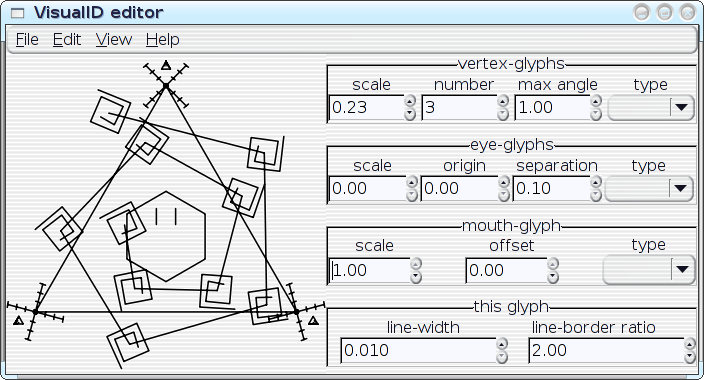Image resolution: width=704 pixels, height=380 pixels.
Task: Click the vertex-glyphs number field
Action: [x=459, y=108]
